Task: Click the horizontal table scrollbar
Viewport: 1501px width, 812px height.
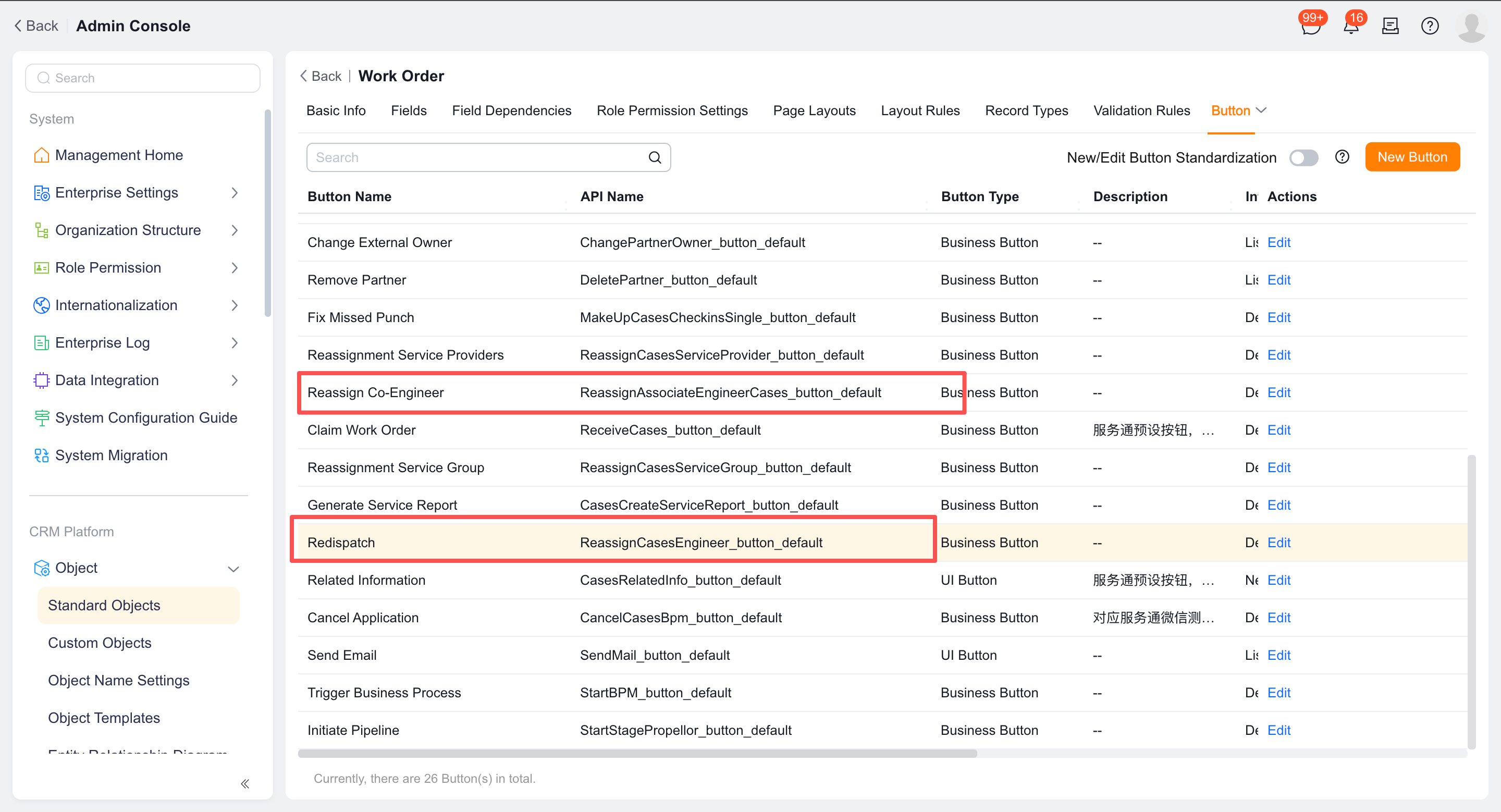Action: tap(637, 754)
